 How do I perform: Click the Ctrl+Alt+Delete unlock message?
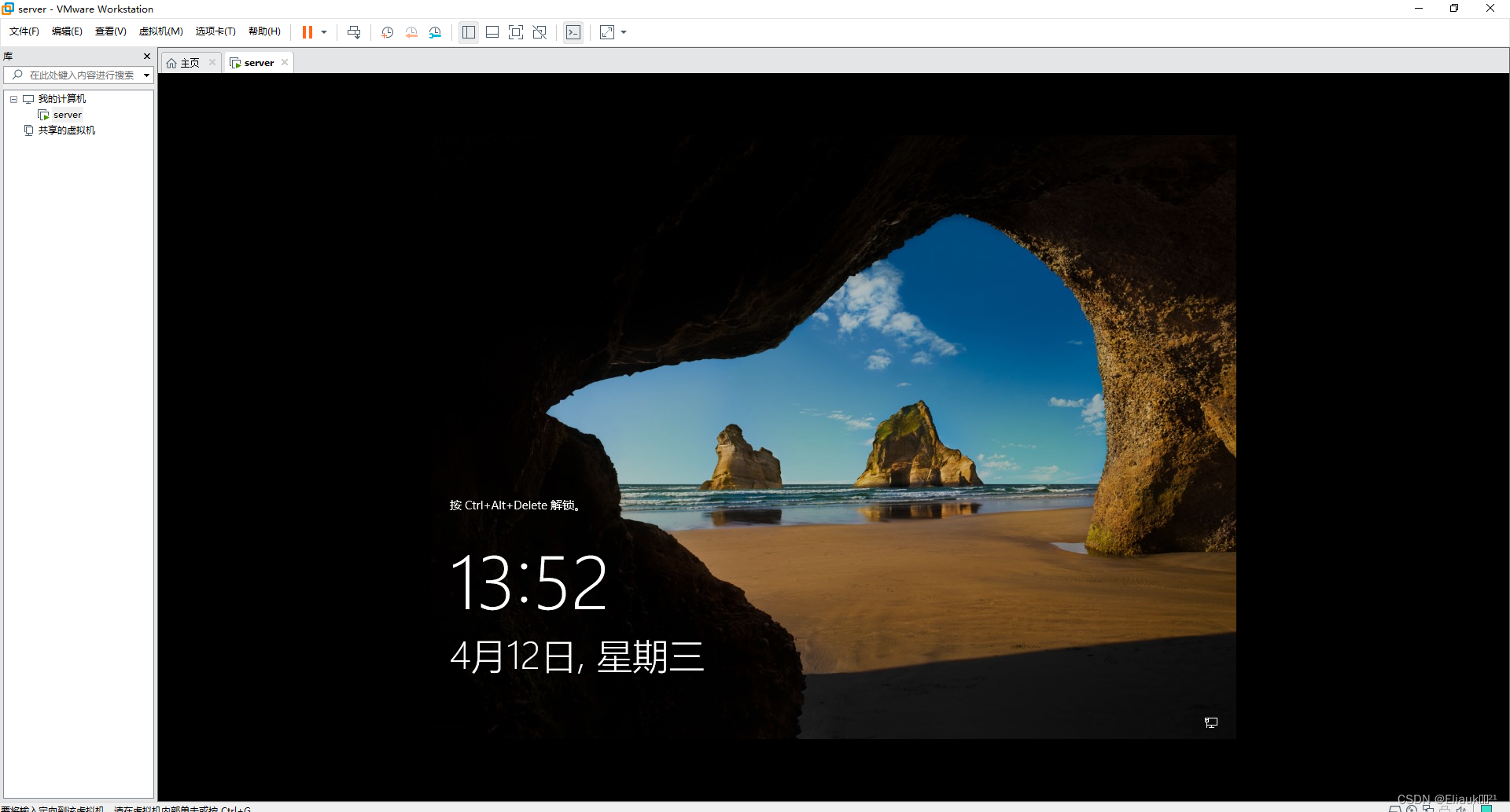click(x=515, y=505)
